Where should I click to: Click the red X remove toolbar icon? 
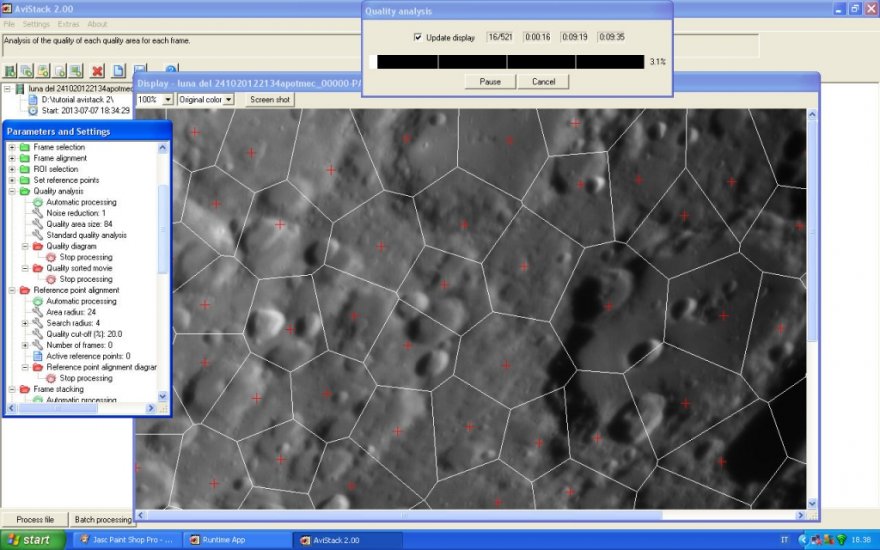pyautogui.click(x=98, y=71)
